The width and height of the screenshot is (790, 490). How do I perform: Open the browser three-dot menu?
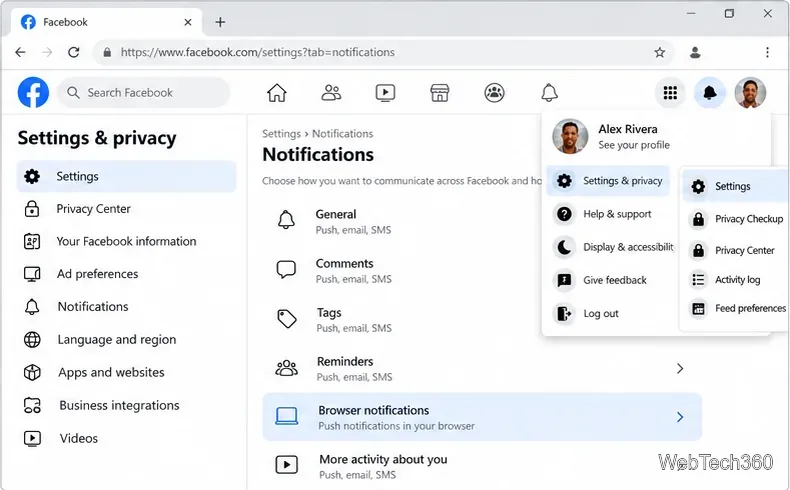click(767, 52)
